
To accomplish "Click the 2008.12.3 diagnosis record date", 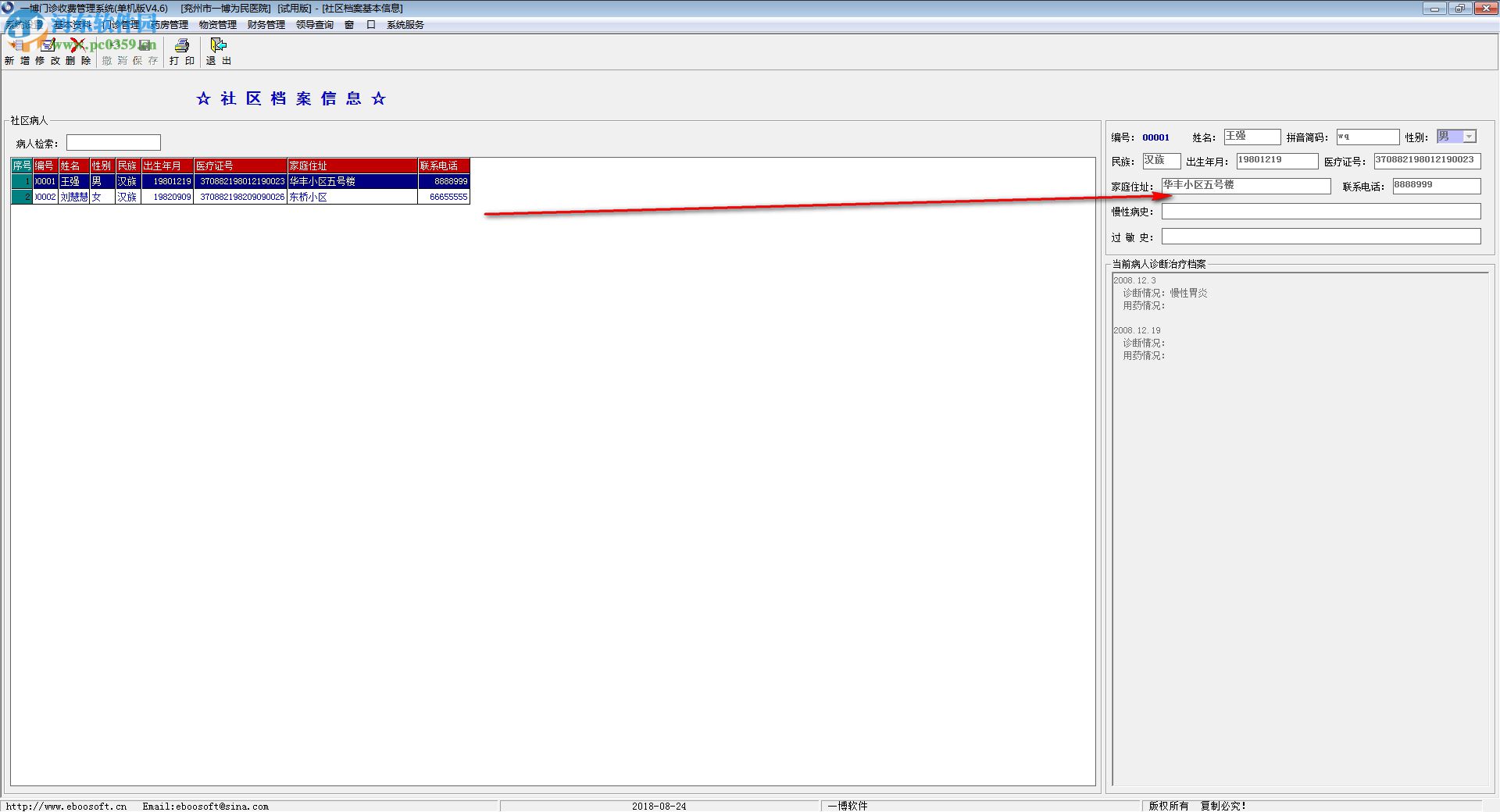I will pos(1134,280).
